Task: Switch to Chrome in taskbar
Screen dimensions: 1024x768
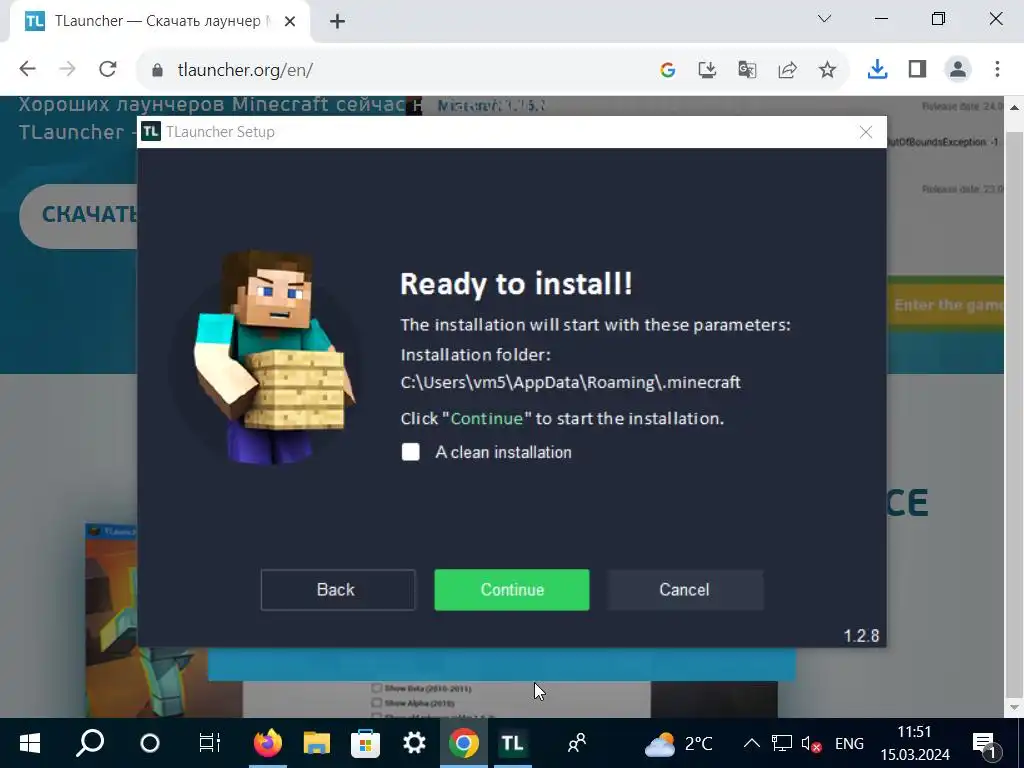Action: pos(464,743)
